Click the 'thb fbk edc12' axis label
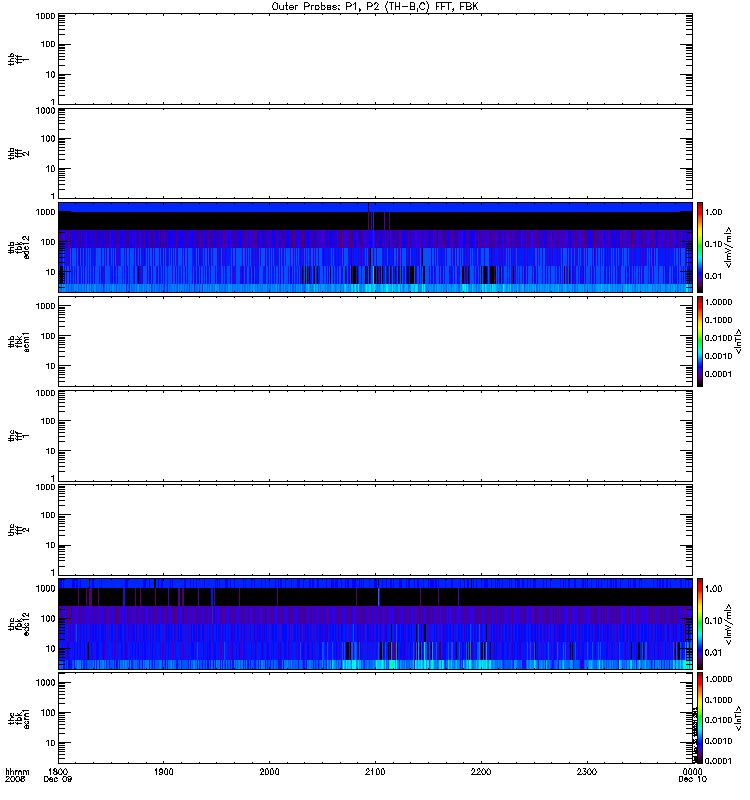750x800 pixels. pos(19,247)
